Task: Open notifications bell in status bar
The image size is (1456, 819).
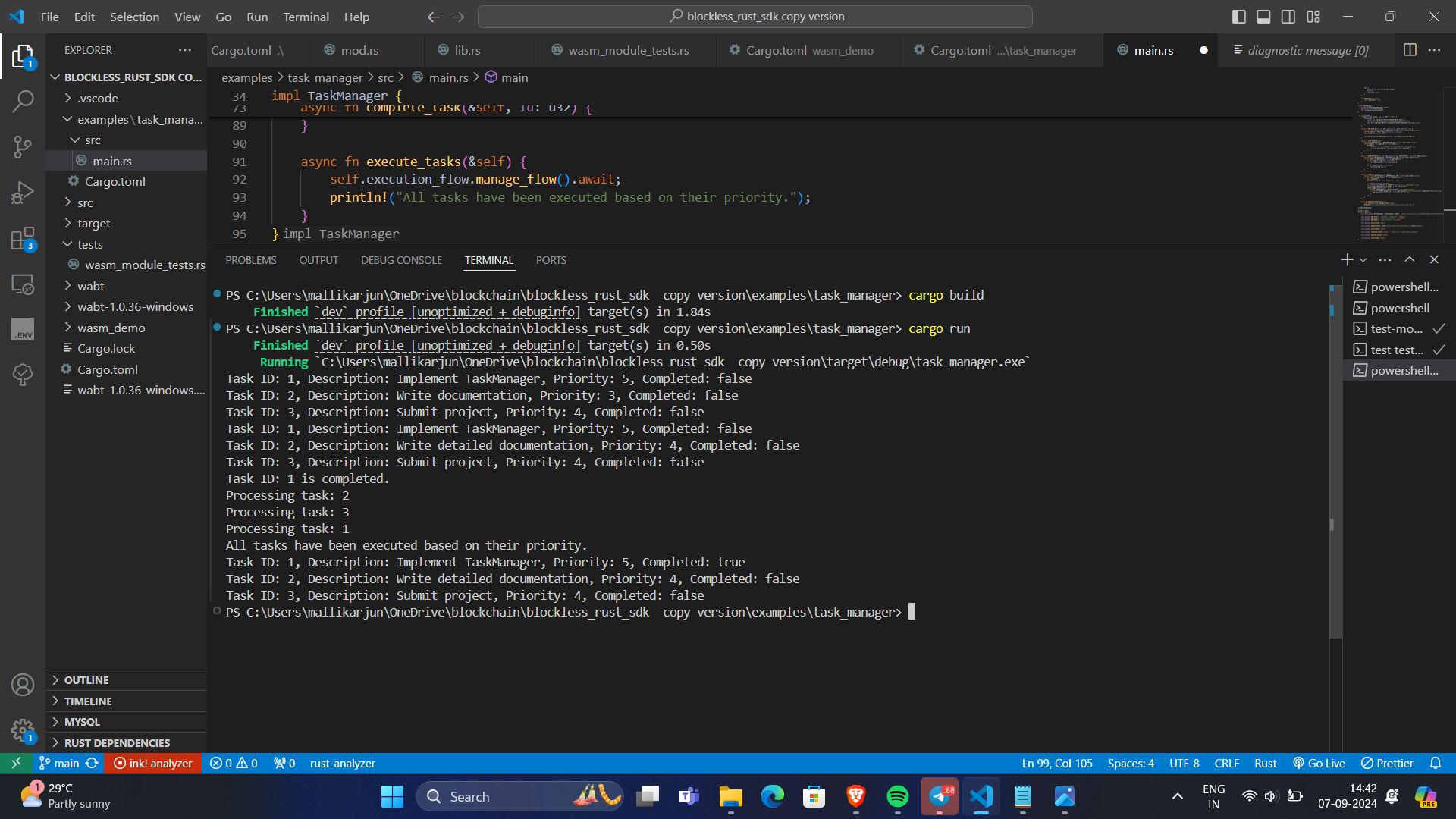Action: [x=1436, y=763]
